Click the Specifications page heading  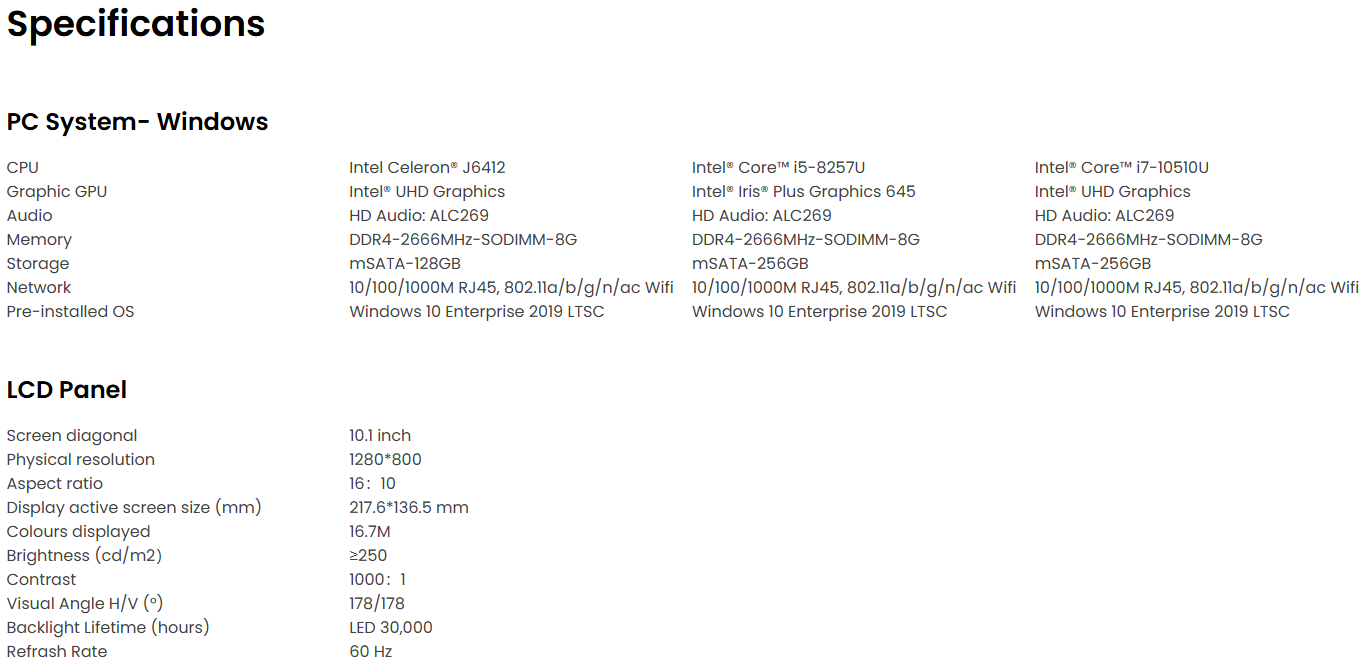coord(136,24)
